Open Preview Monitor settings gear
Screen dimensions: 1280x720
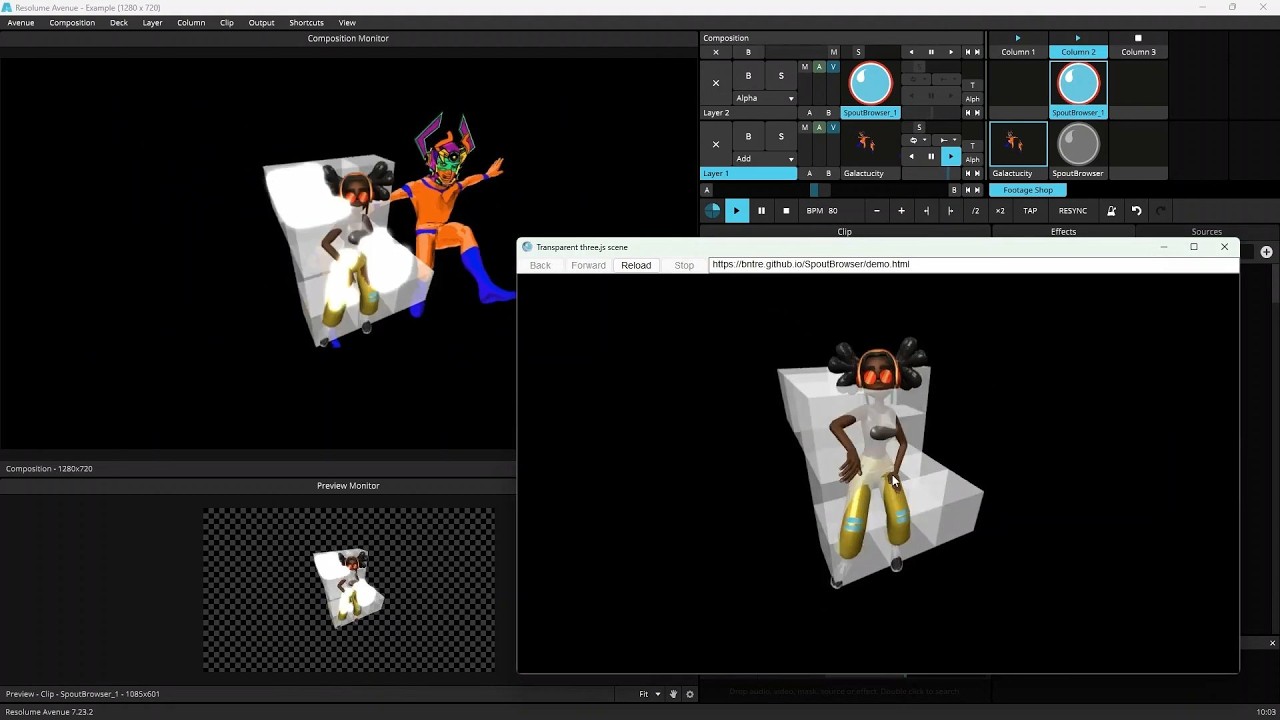[x=689, y=693]
